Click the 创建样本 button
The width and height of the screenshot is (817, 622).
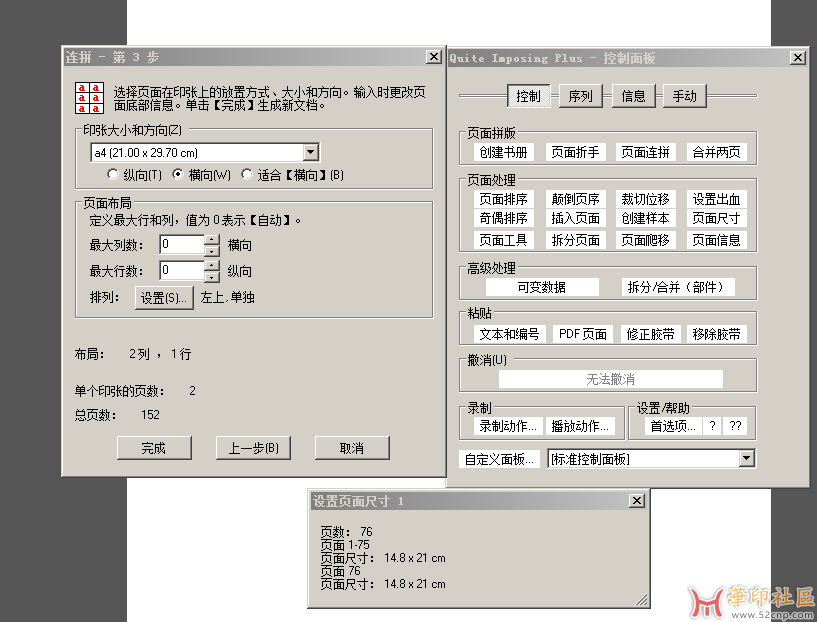(646, 218)
